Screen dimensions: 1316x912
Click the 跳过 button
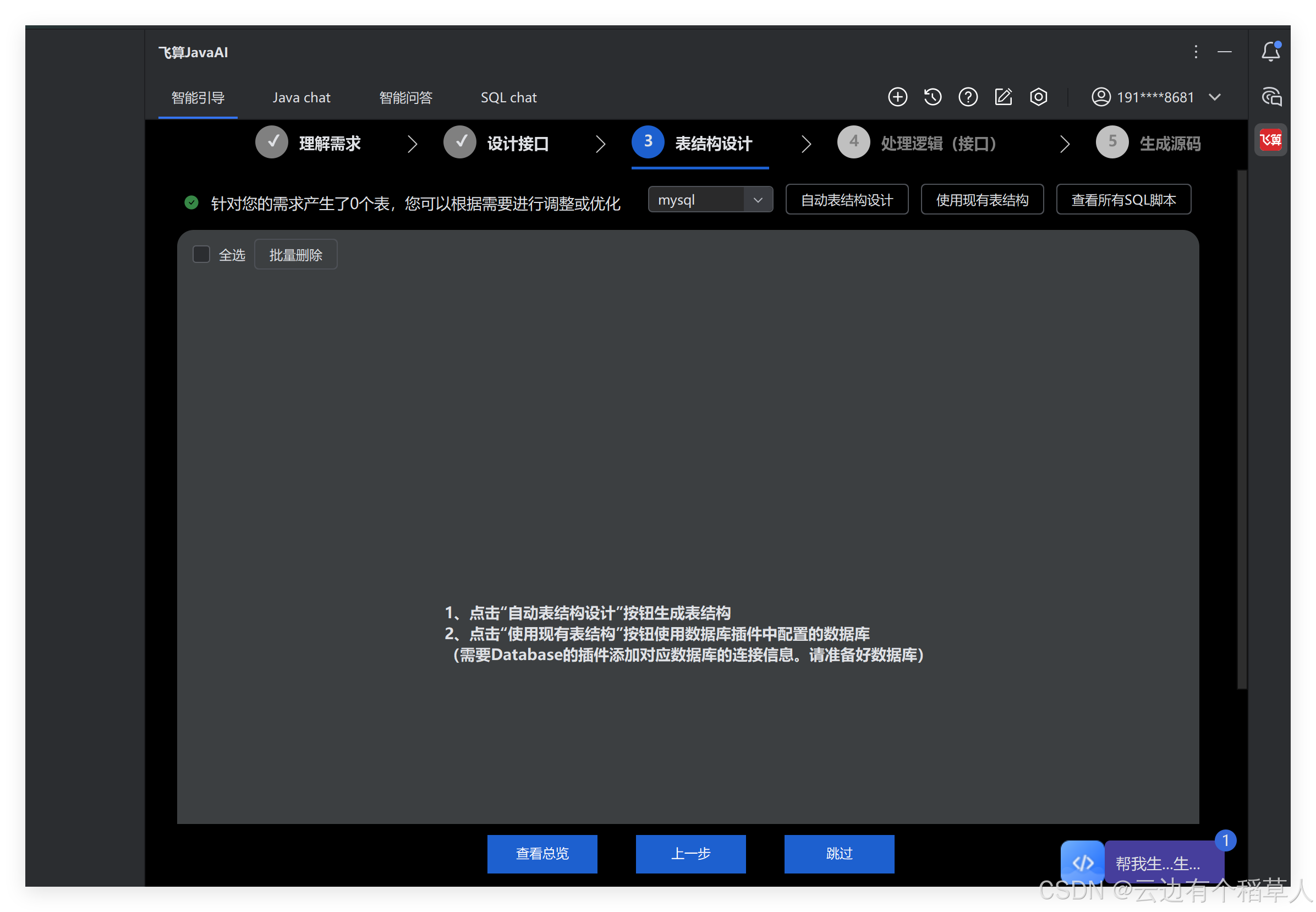pyautogui.click(x=840, y=854)
